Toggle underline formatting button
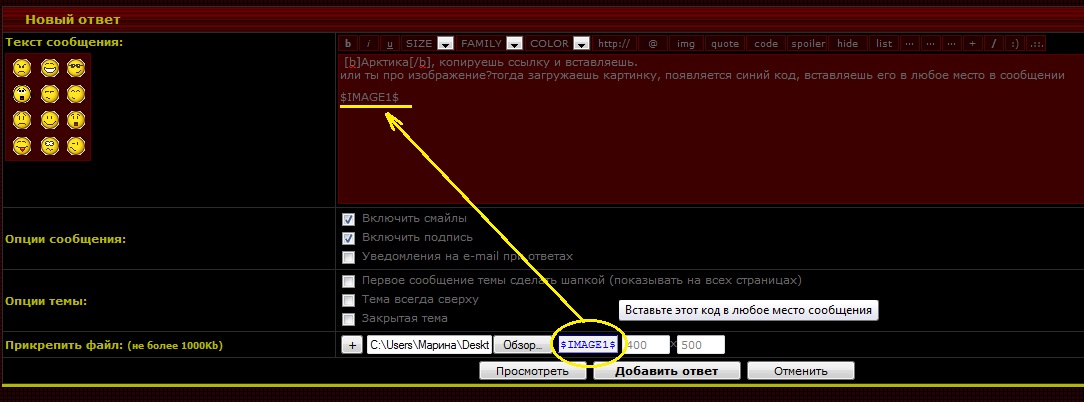 [390, 44]
